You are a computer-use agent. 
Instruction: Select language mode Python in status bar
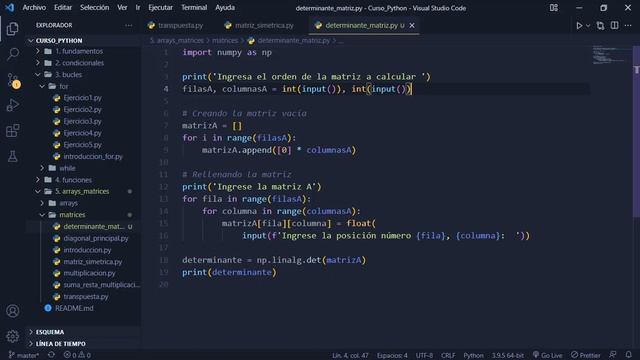tap(473, 355)
